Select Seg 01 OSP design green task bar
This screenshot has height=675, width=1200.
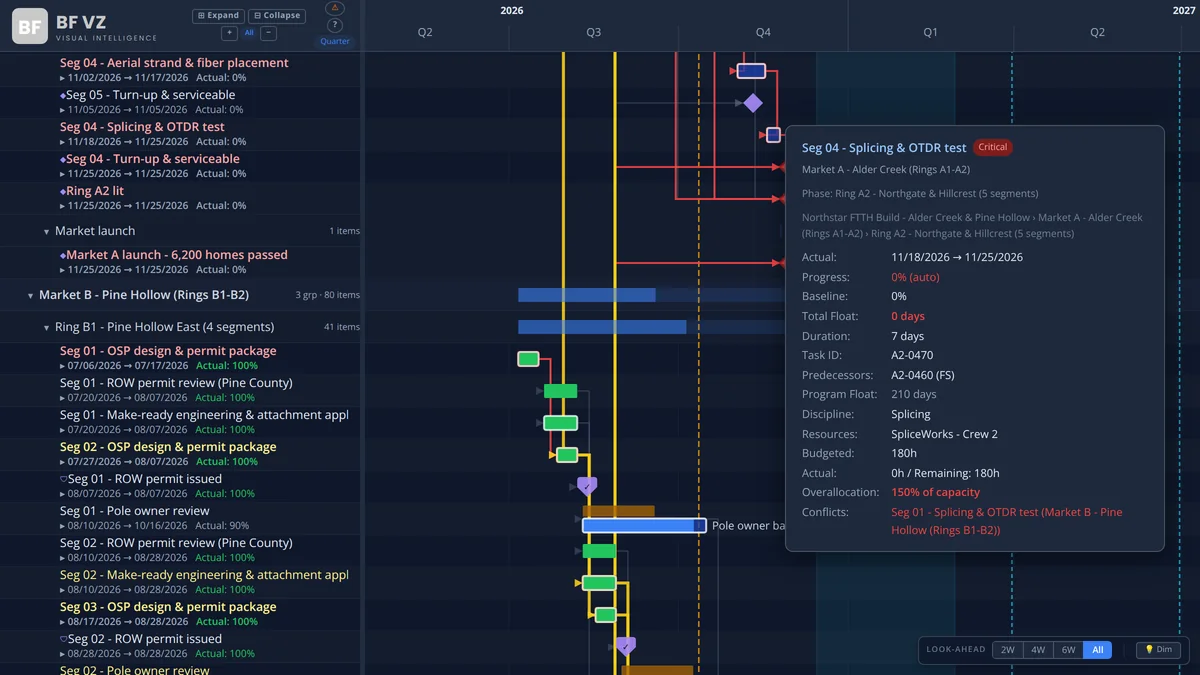(x=528, y=359)
